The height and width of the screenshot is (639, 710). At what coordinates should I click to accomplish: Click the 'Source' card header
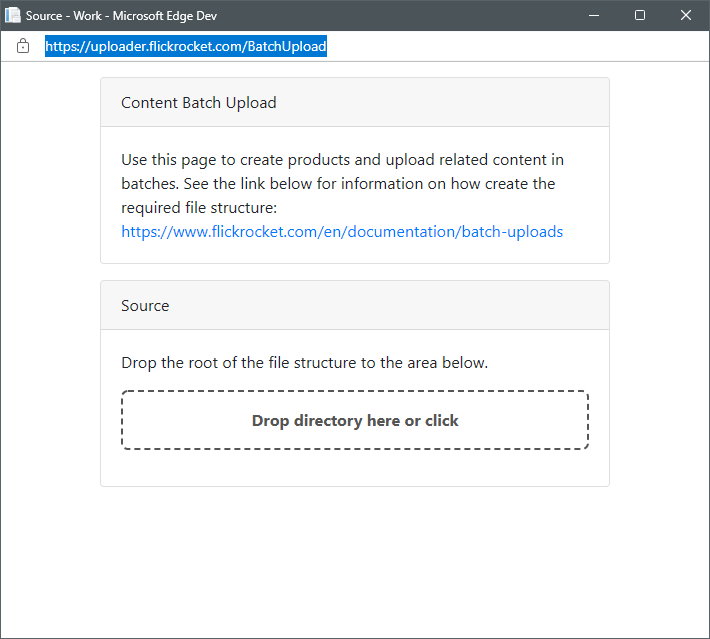tap(145, 306)
